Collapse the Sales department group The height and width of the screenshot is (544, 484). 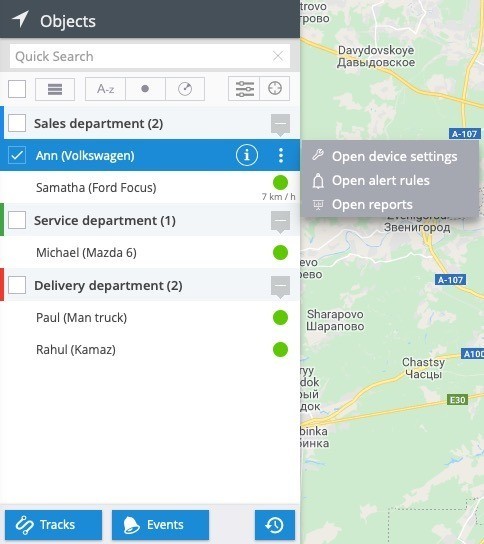click(x=280, y=124)
